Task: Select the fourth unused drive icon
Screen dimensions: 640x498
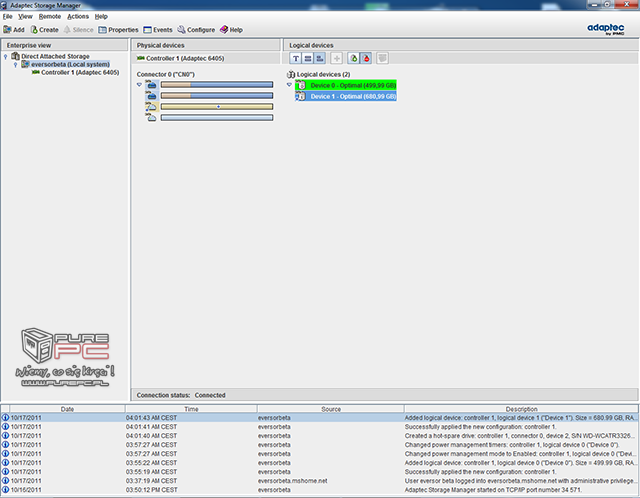Action: (x=151, y=118)
